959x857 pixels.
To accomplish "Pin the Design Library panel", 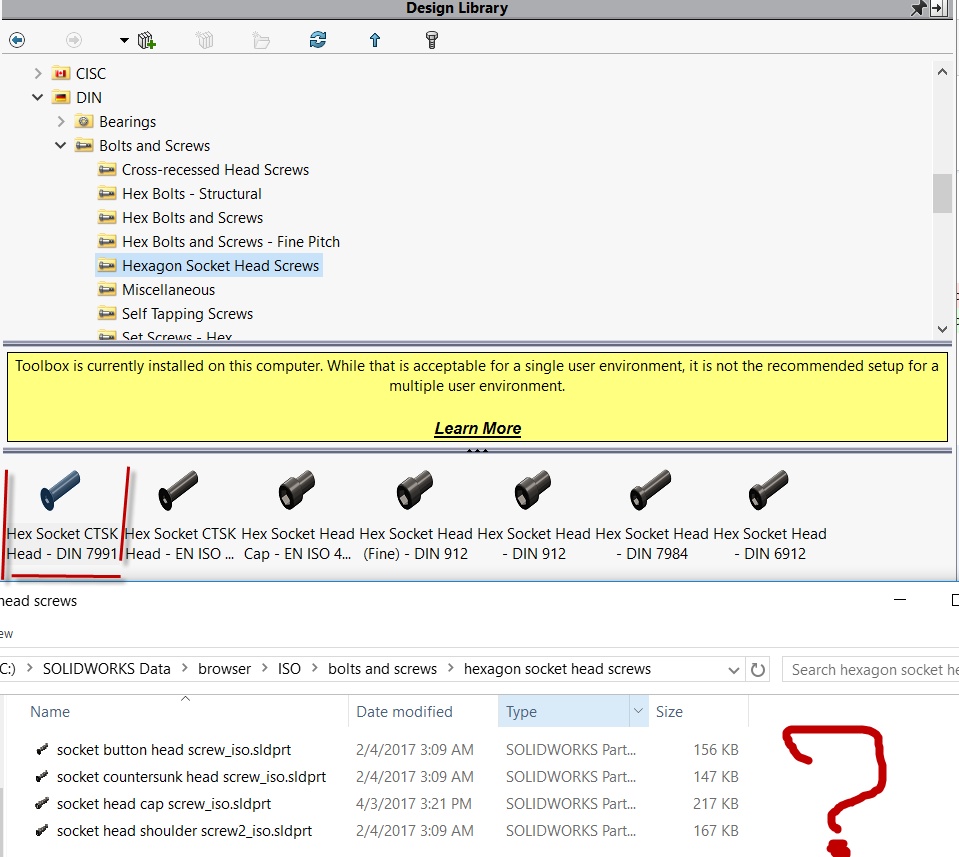I will pos(919,8).
